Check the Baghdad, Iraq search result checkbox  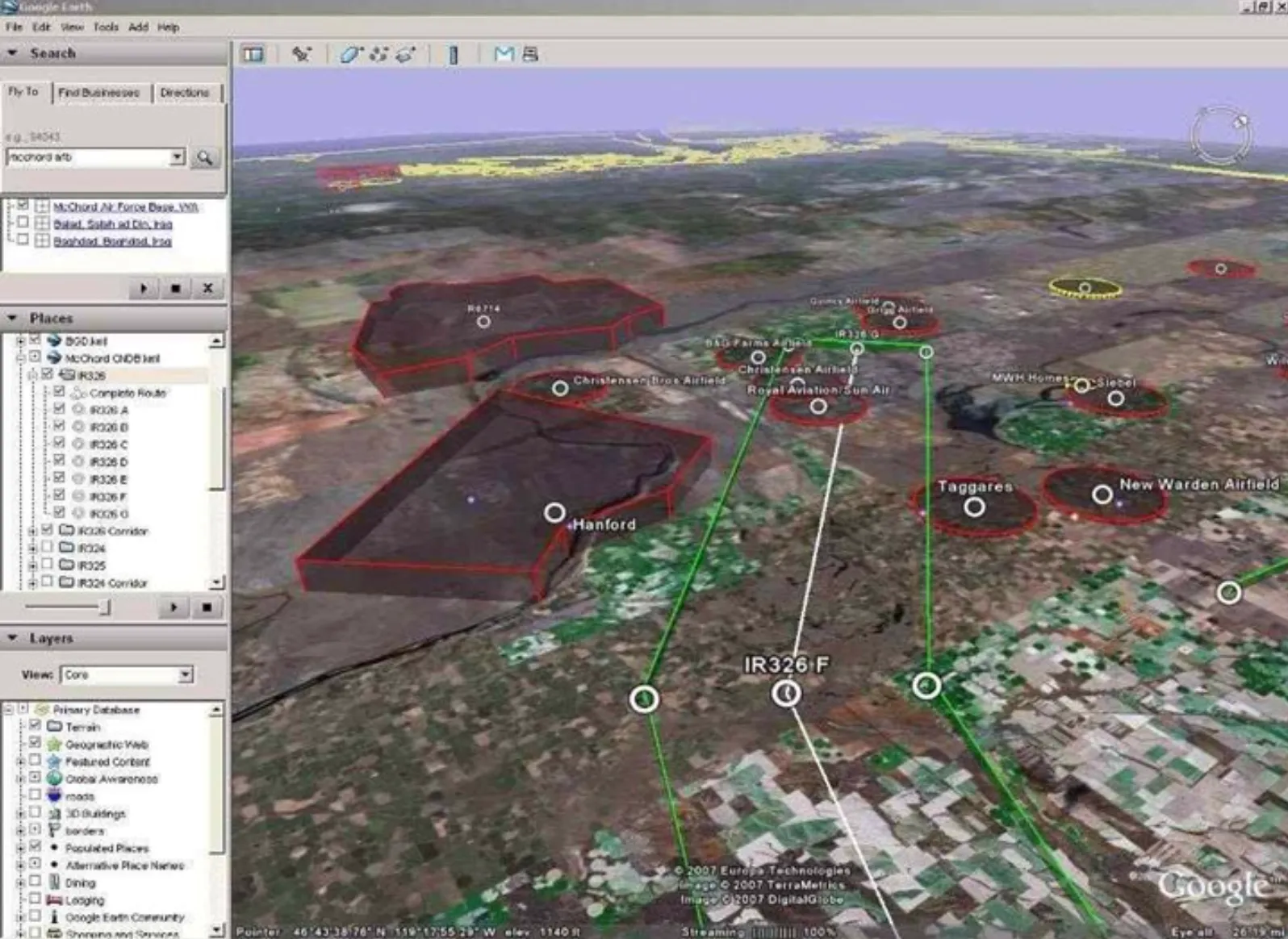click(x=23, y=240)
